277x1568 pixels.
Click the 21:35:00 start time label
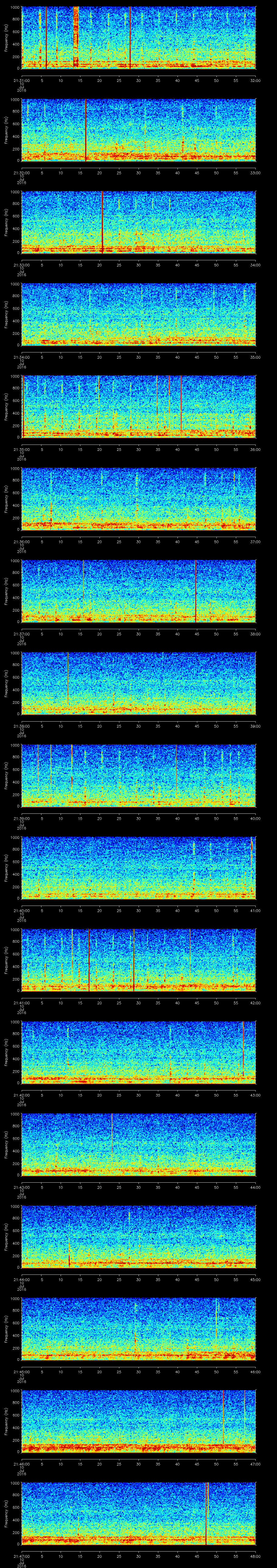[x=21, y=449]
